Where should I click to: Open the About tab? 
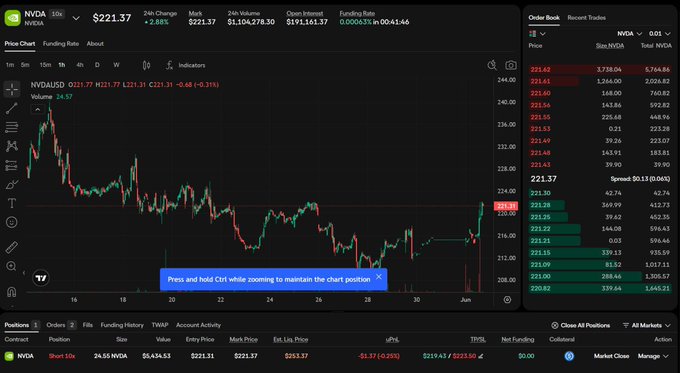[95, 44]
